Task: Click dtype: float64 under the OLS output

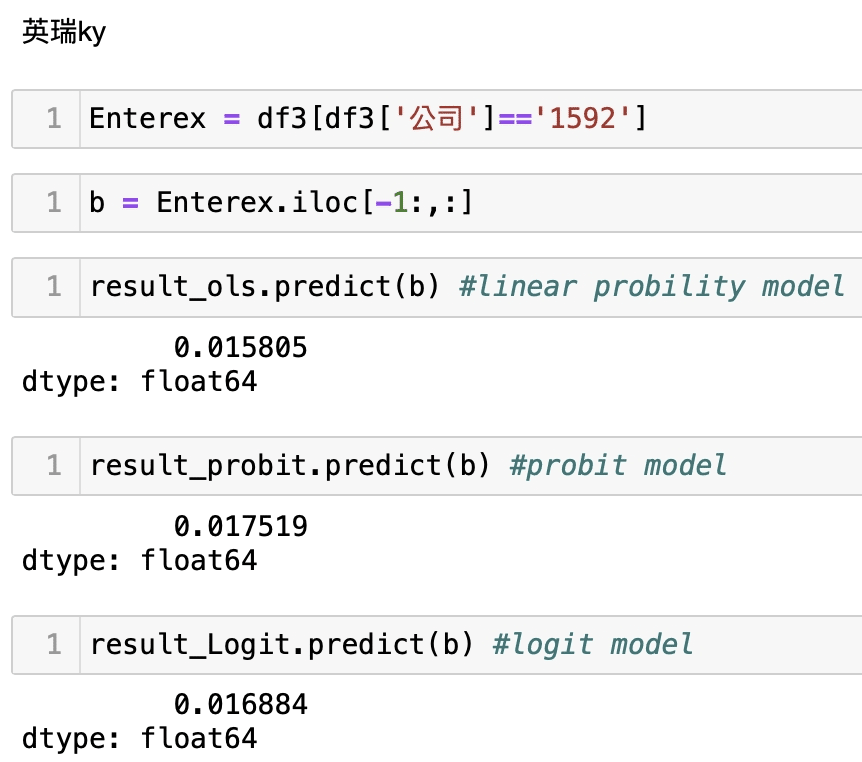Action: (139, 381)
